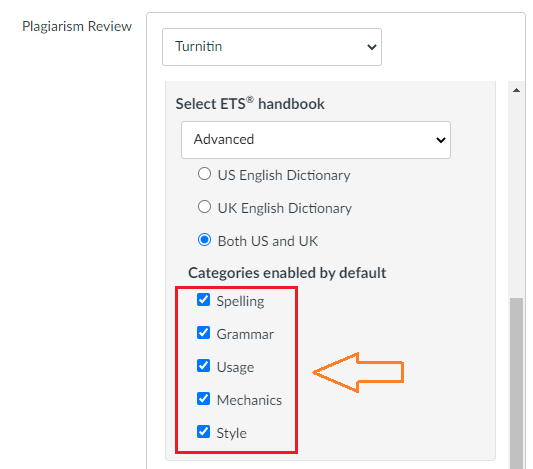
Task: Uncheck the Spelling category checkbox
Action: (203, 300)
